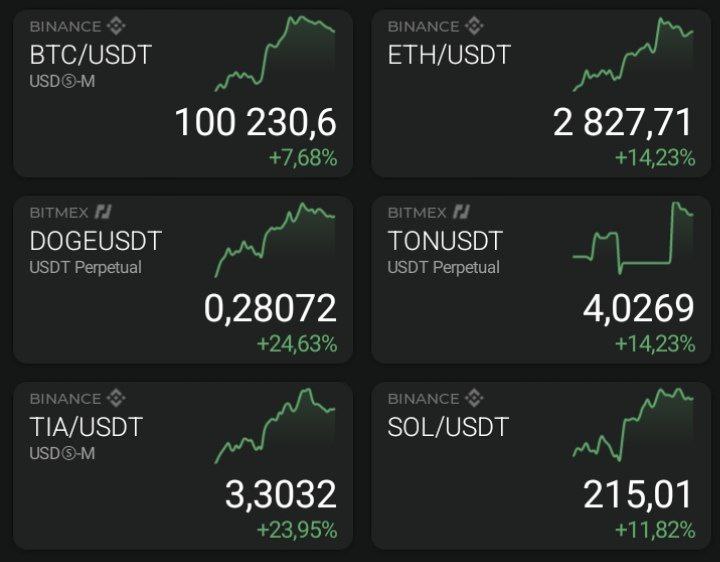Click the TIA/USDT +23,95% change
This screenshot has width=720, height=562.
coord(297,530)
